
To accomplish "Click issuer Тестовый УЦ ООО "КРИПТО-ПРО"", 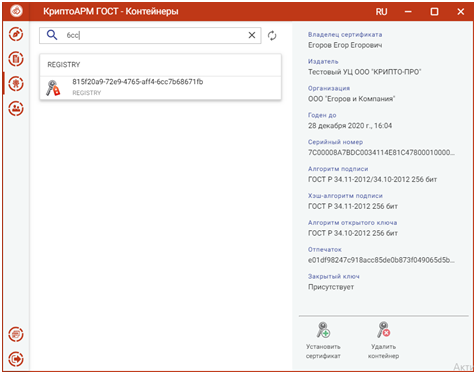I will pyautogui.click(x=365, y=72).
